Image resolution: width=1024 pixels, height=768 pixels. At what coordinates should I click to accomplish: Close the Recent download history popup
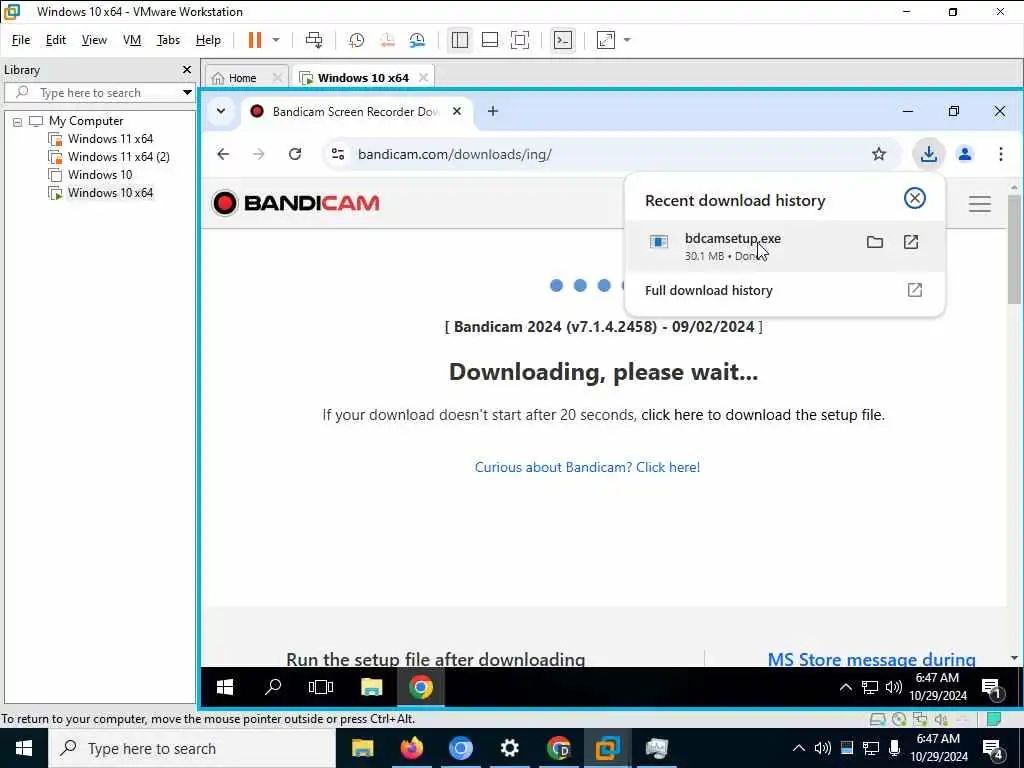[915, 198]
